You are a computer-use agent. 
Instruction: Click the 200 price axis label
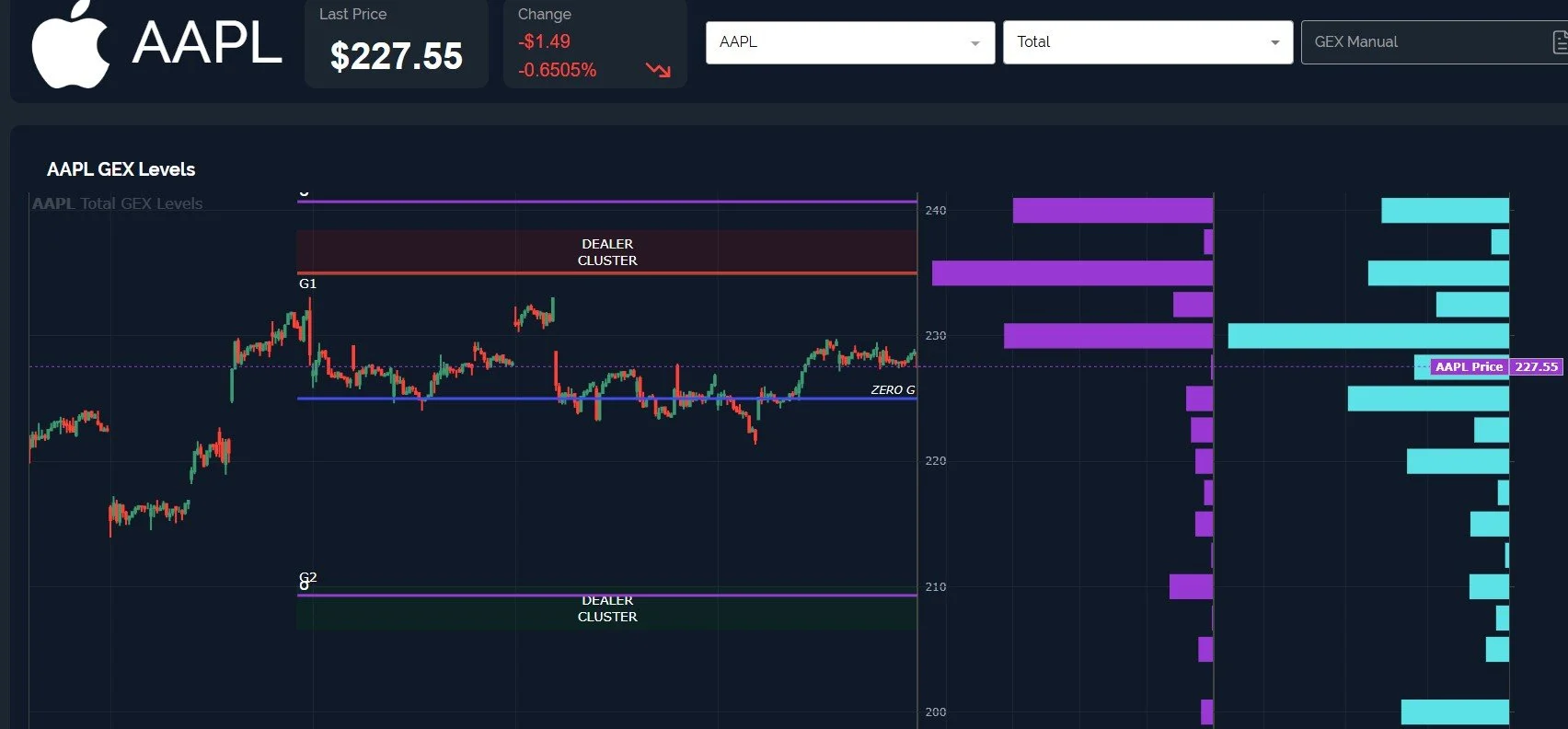click(x=936, y=712)
